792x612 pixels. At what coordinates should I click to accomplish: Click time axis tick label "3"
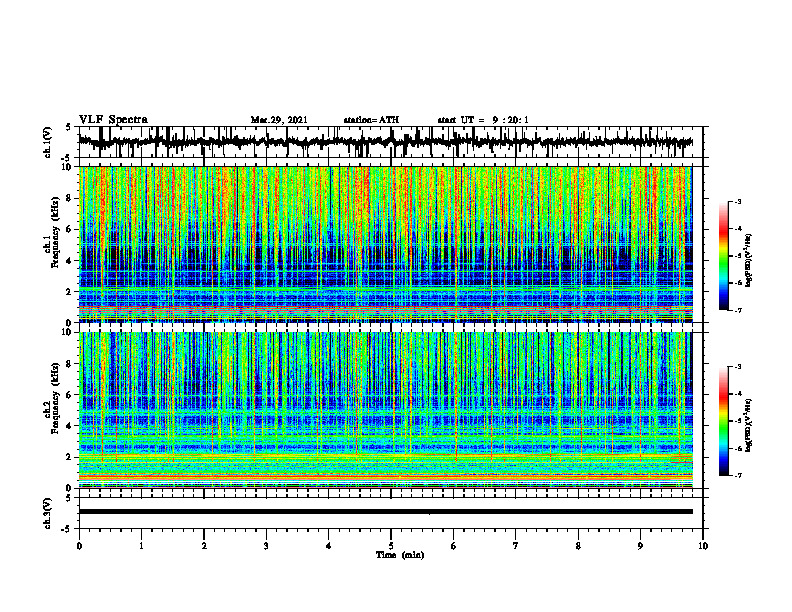click(x=266, y=546)
